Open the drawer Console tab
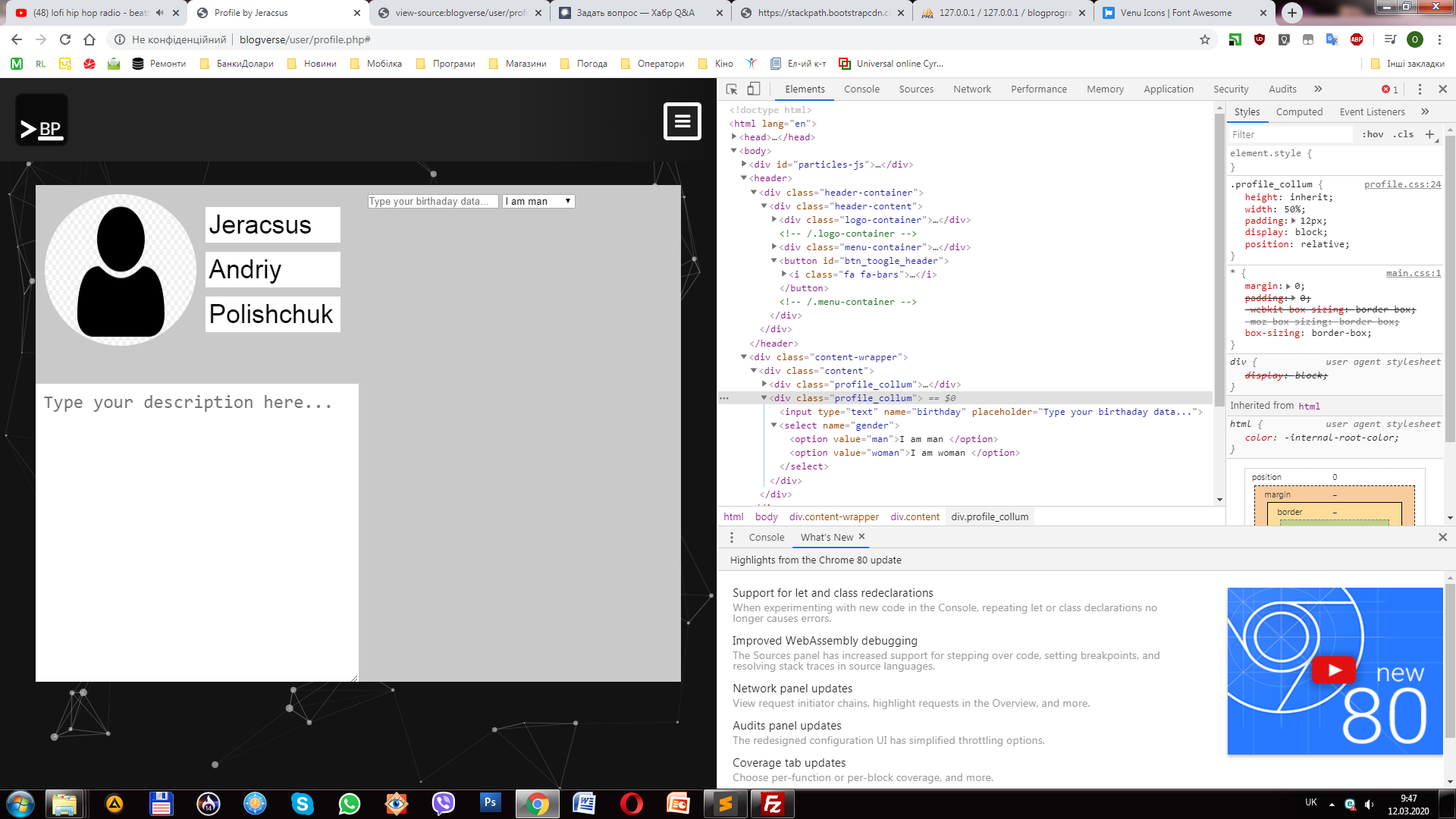 (766, 537)
